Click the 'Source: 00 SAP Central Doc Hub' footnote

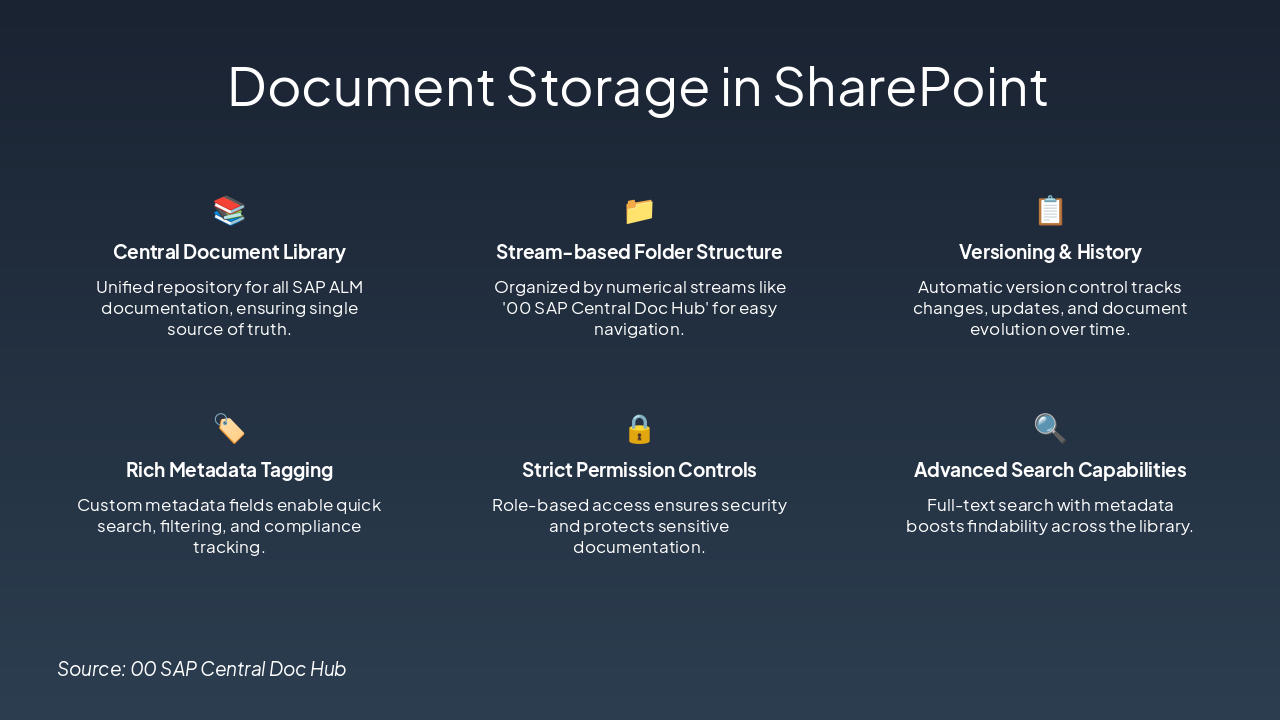coord(202,669)
